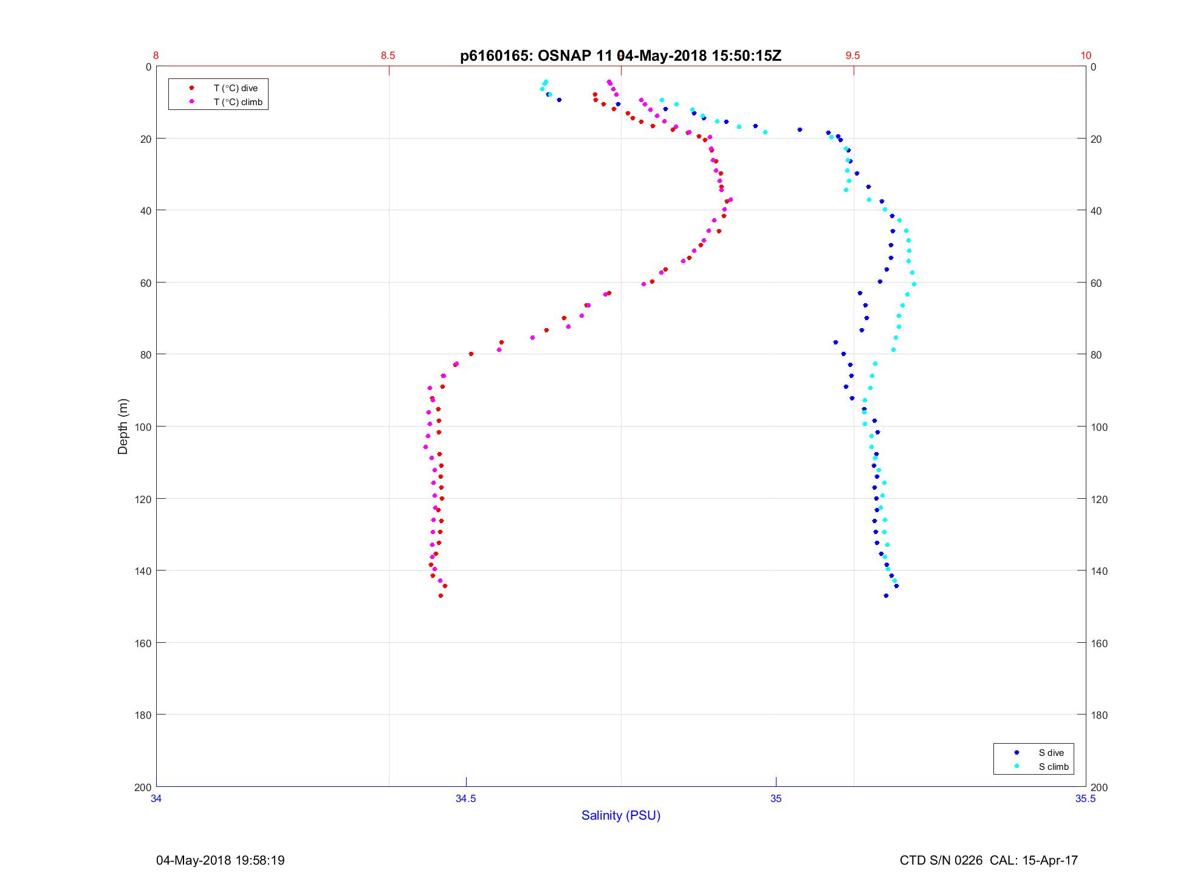
Task: Click the bottom salinity axis tick "35.5"
Action: click(x=1086, y=799)
